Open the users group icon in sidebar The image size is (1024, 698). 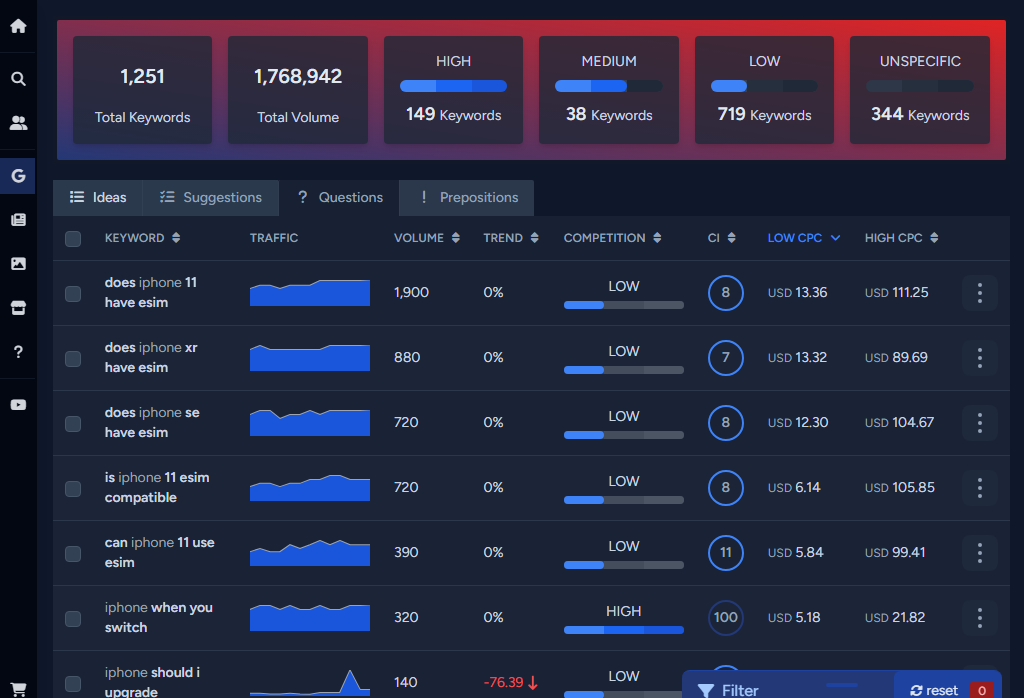[18, 123]
